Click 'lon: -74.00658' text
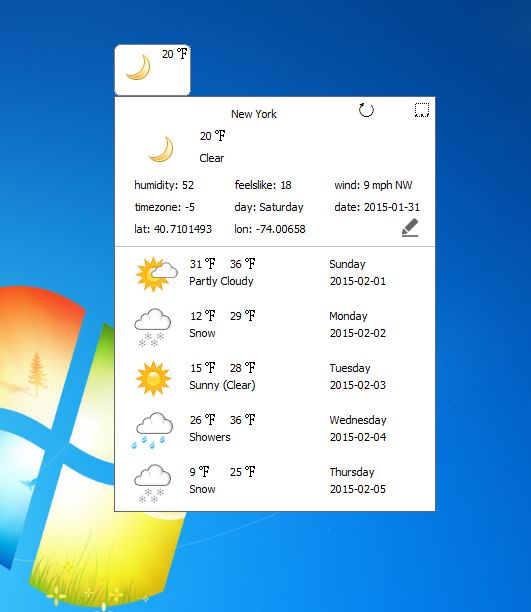The image size is (531, 612). click(270, 229)
